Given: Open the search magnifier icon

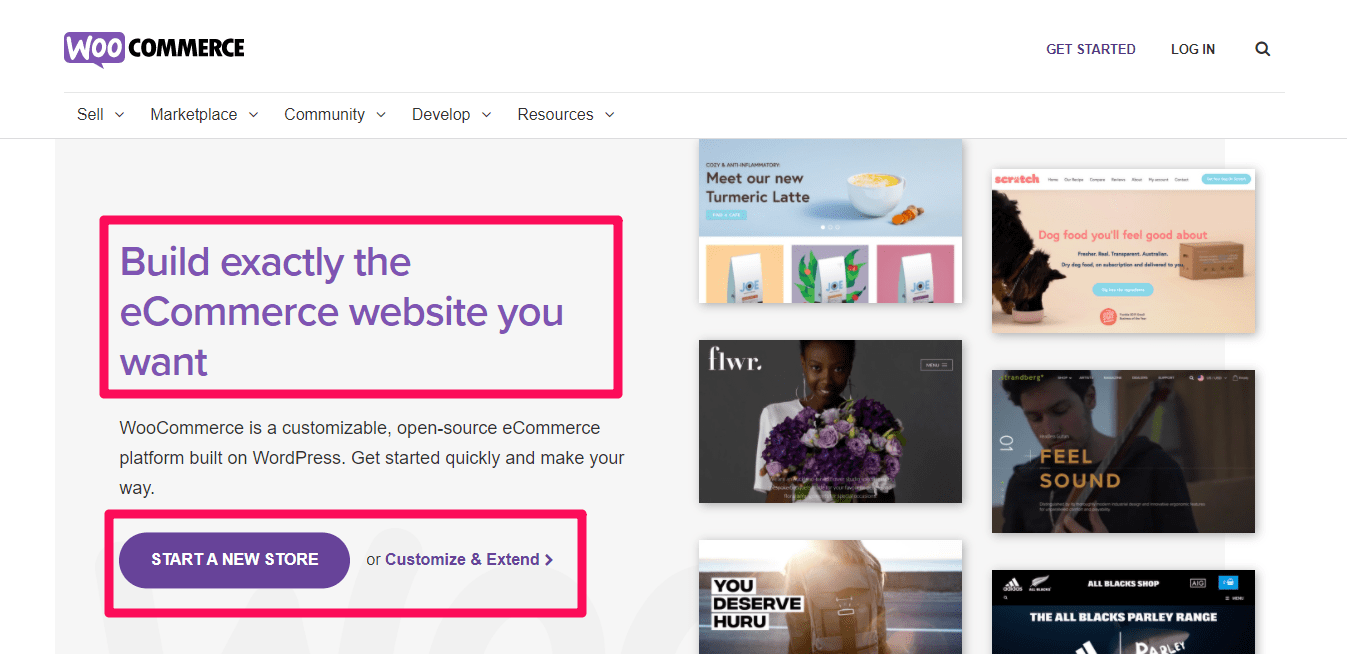Looking at the screenshot, I should (1262, 49).
